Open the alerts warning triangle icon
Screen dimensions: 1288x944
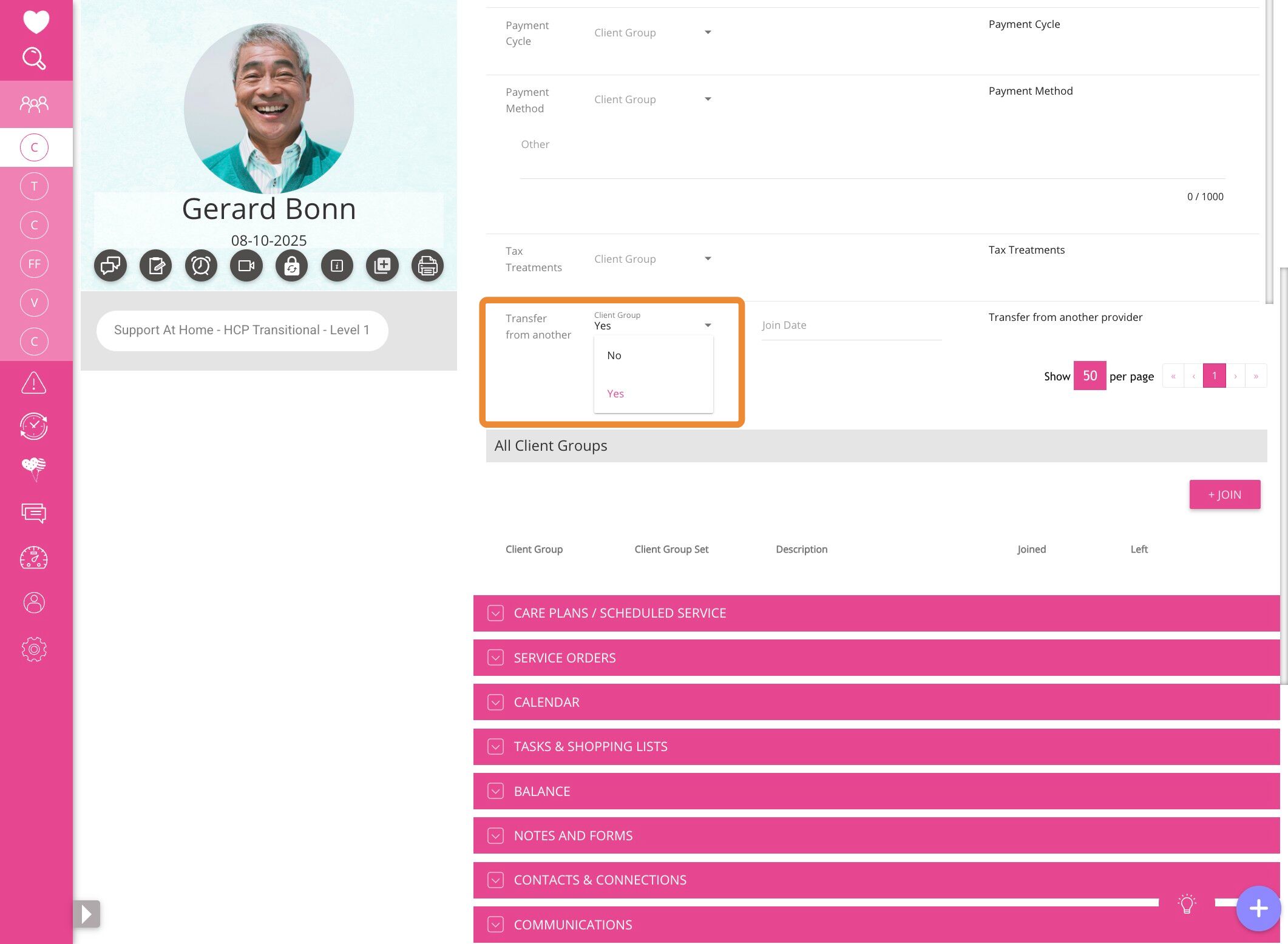(x=34, y=383)
